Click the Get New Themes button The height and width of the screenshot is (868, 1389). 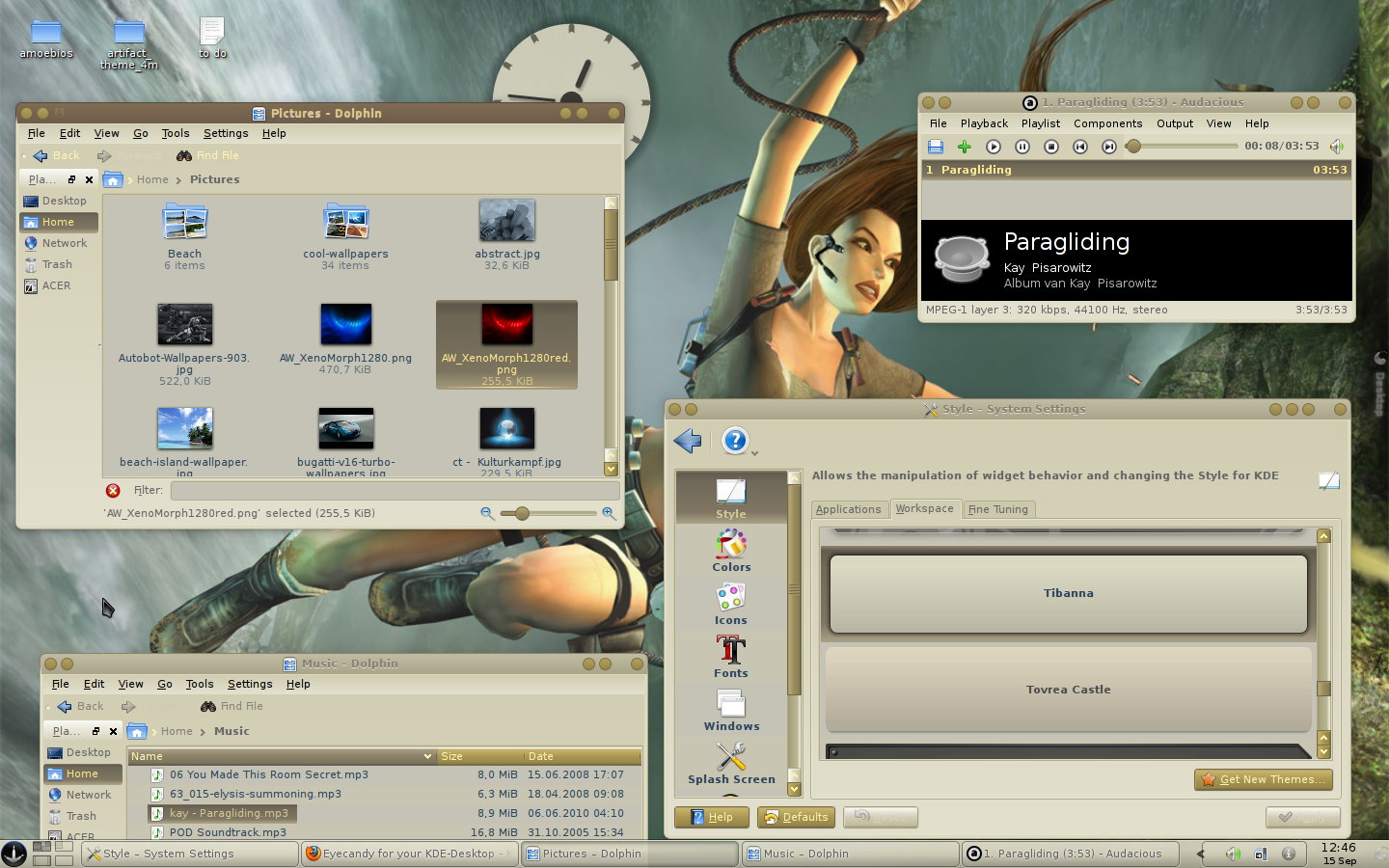point(1264,779)
